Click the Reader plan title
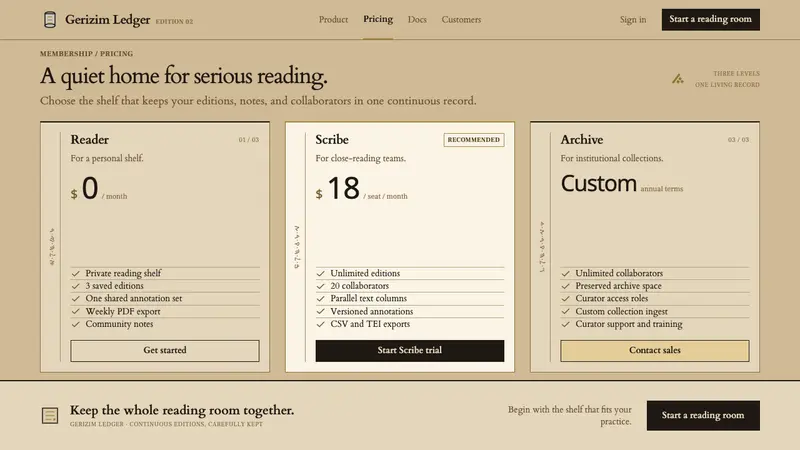The width and height of the screenshot is (800, 450). coord(89,139)
